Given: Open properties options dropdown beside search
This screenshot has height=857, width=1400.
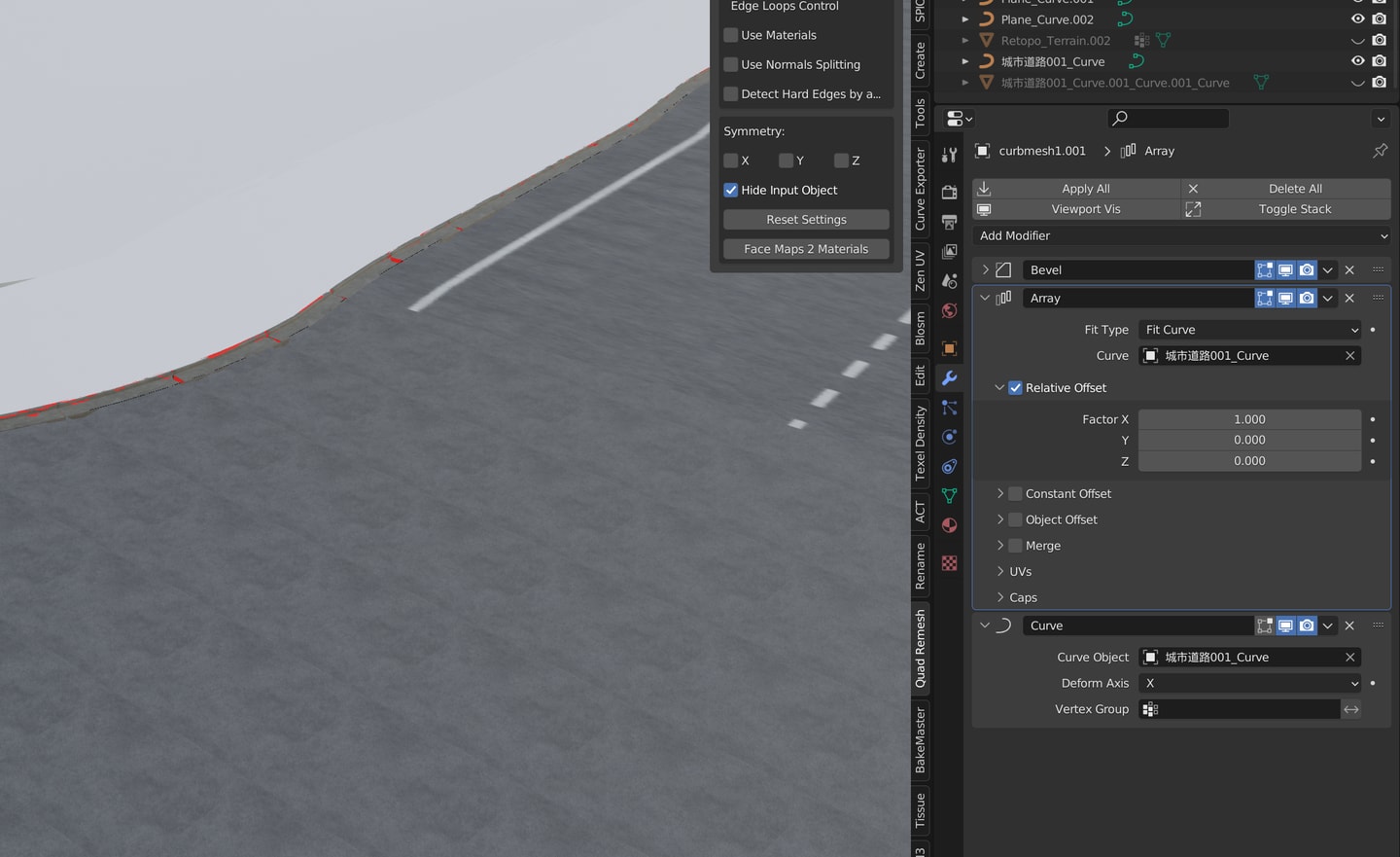Looking at the screenshot, I should (x=1381, y=119).
